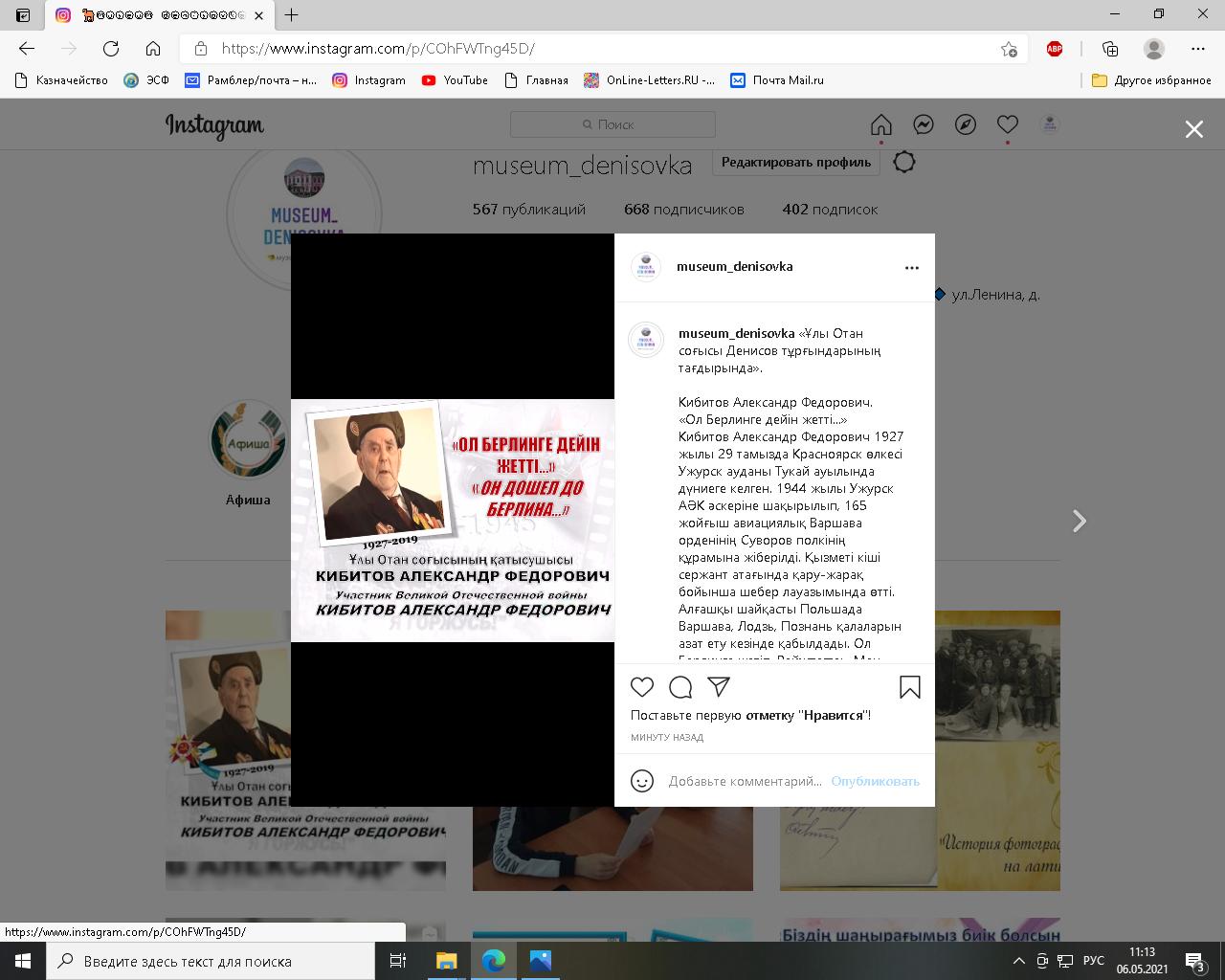Viewport: 1225px width, 980px height.
Task: Click Опубликовать to post comment
Action: point(875,781)
